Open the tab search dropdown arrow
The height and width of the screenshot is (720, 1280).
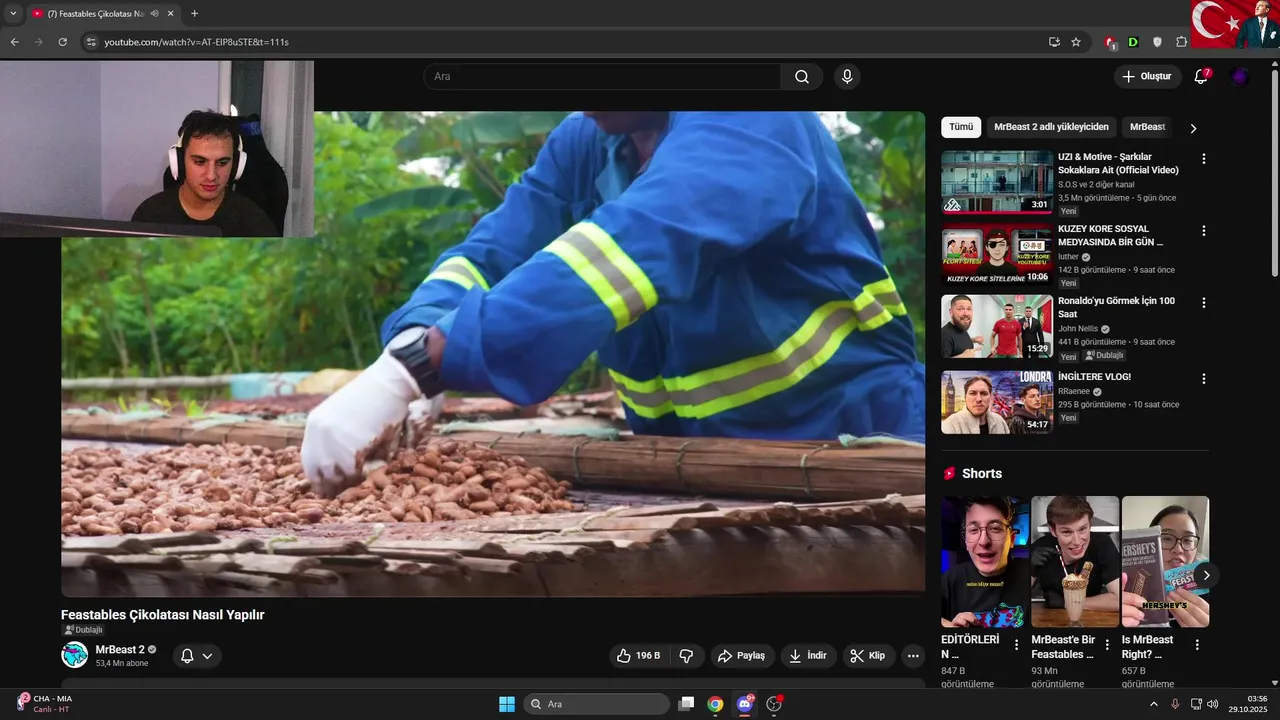point(13,14)
